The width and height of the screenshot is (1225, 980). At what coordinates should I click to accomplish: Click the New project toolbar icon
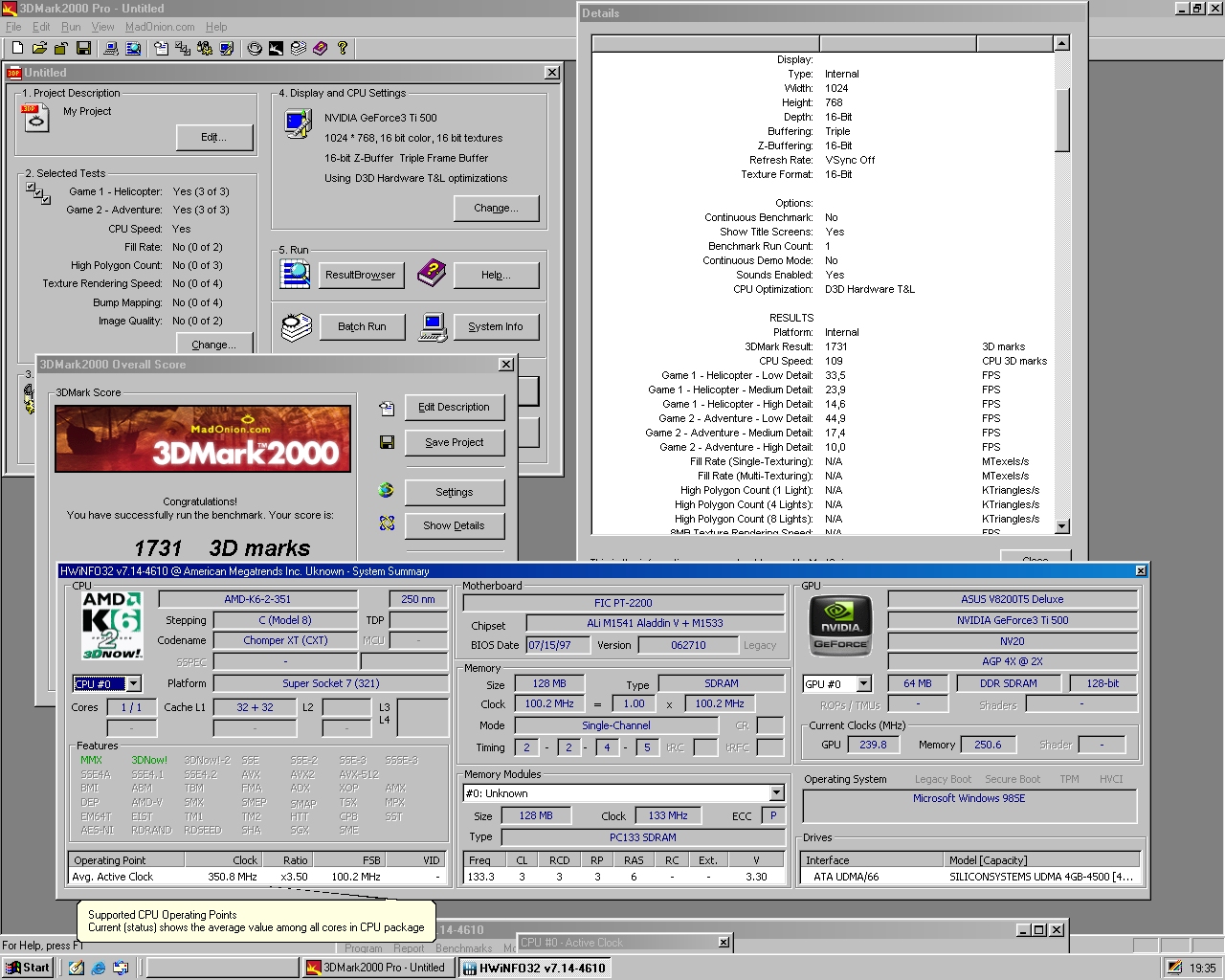[17, 48]
